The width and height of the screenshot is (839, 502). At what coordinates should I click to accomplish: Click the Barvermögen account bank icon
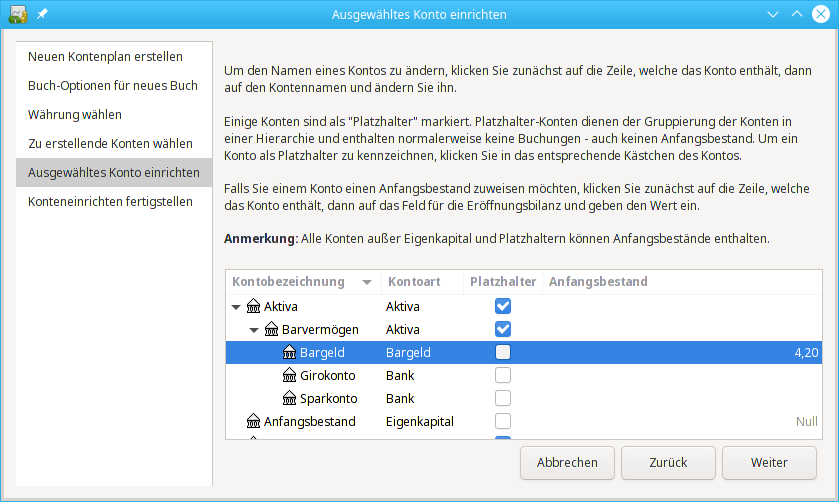coord(271,330)
